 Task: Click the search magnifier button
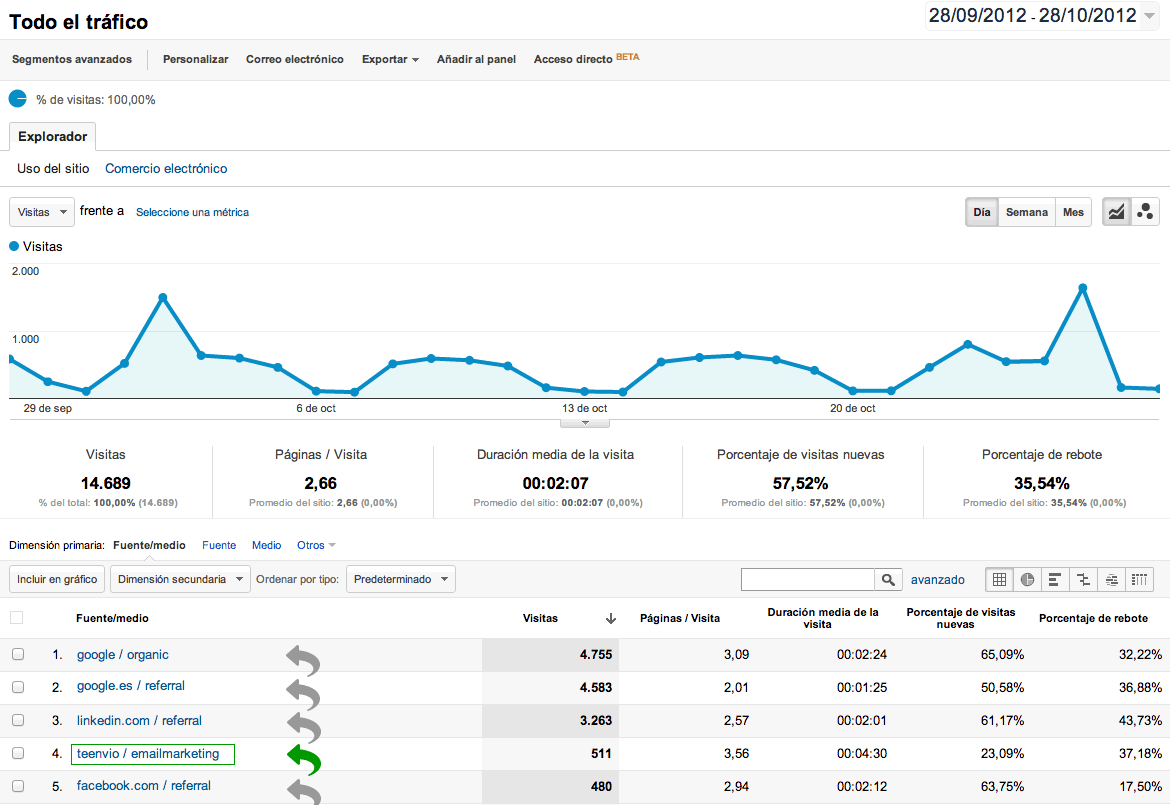coord(888,580)
